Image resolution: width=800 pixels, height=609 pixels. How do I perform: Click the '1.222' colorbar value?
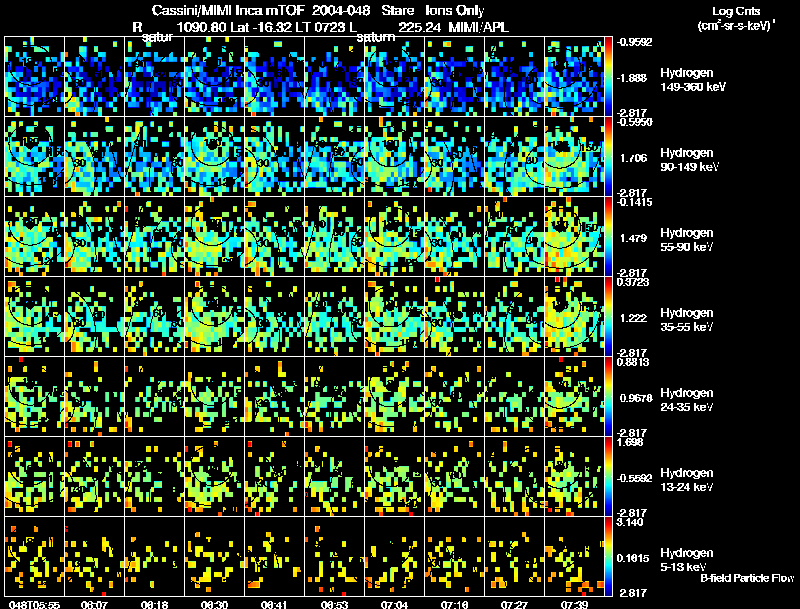click(633, 318)
